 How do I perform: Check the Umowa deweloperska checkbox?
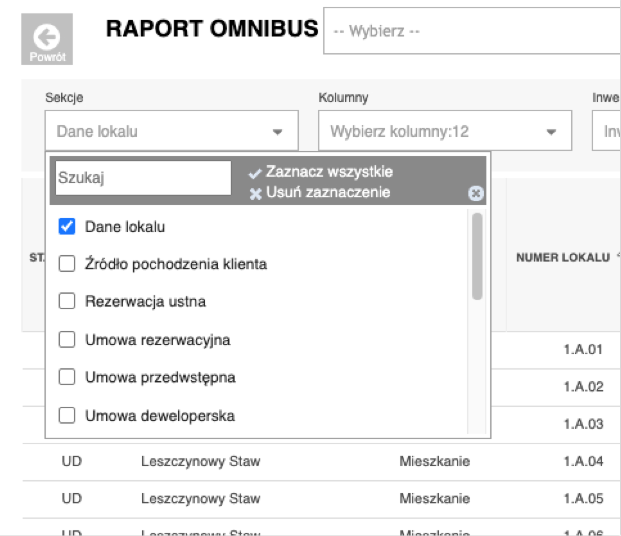pos(67,416)
